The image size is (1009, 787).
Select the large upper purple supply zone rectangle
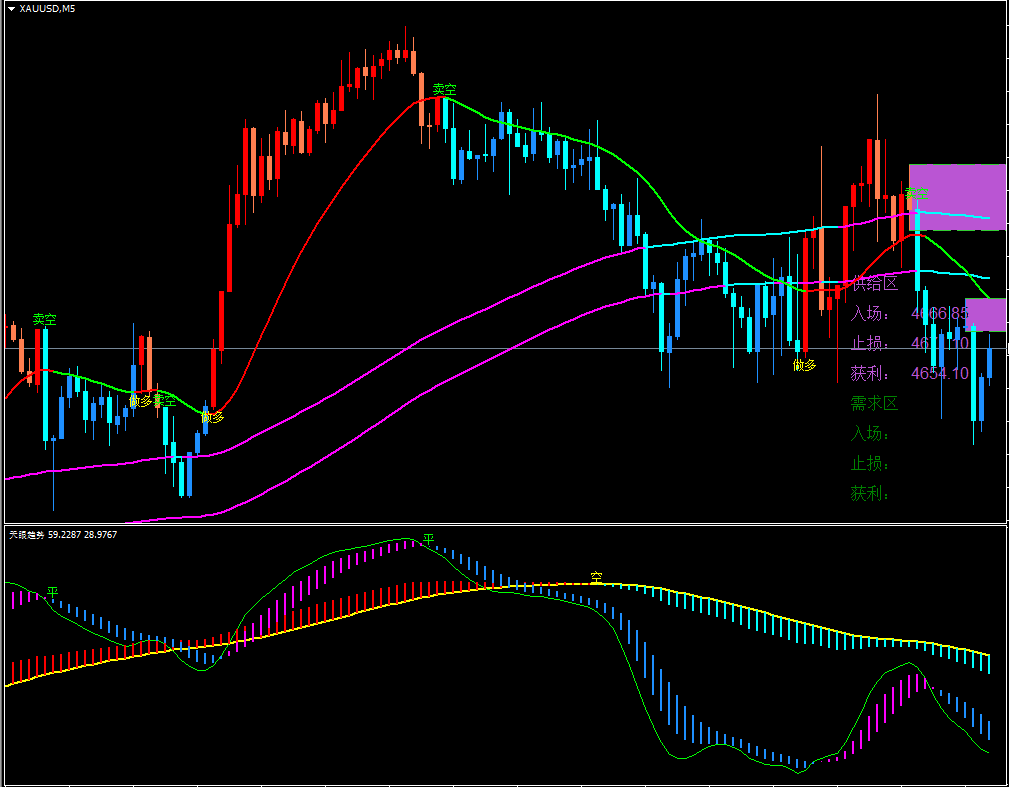tap(956, 197)
